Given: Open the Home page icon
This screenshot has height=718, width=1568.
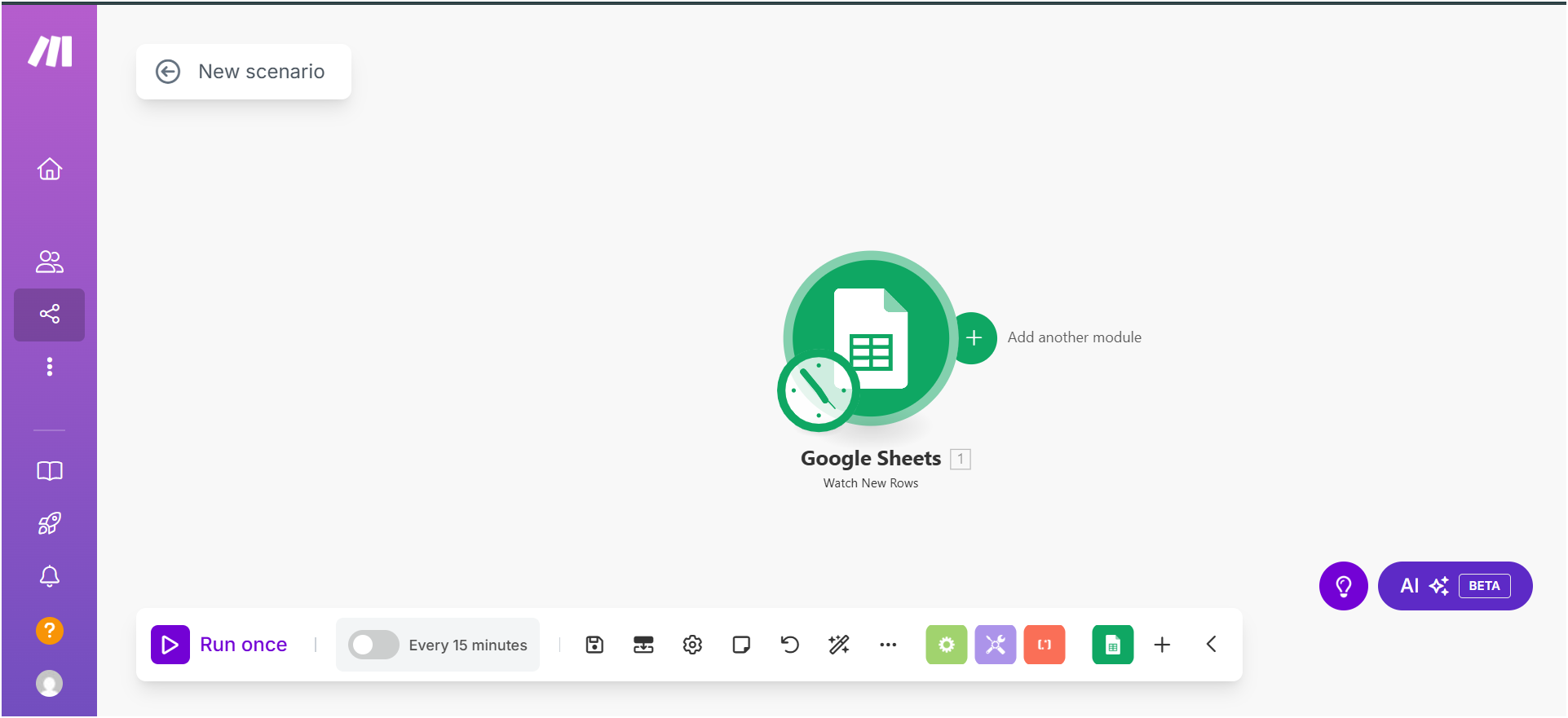Looking at the screenshot, I should point(50,169).
